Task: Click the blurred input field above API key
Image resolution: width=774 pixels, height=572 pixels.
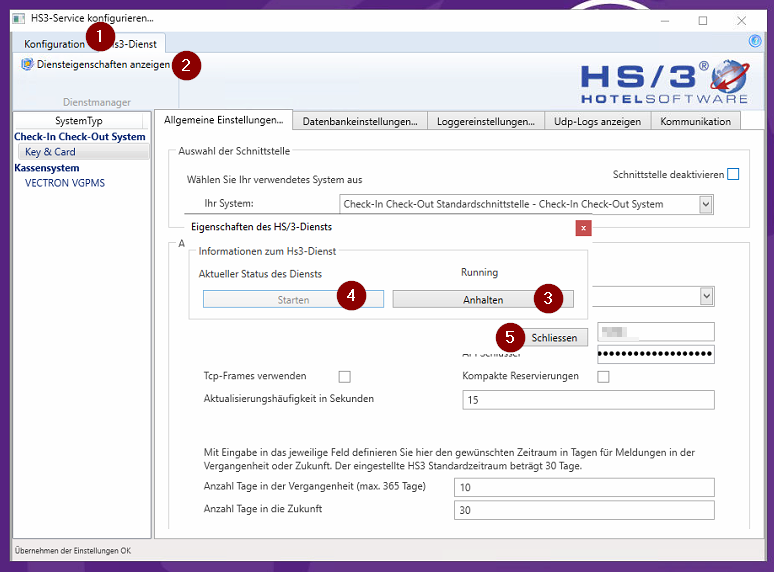Action: 656,332
